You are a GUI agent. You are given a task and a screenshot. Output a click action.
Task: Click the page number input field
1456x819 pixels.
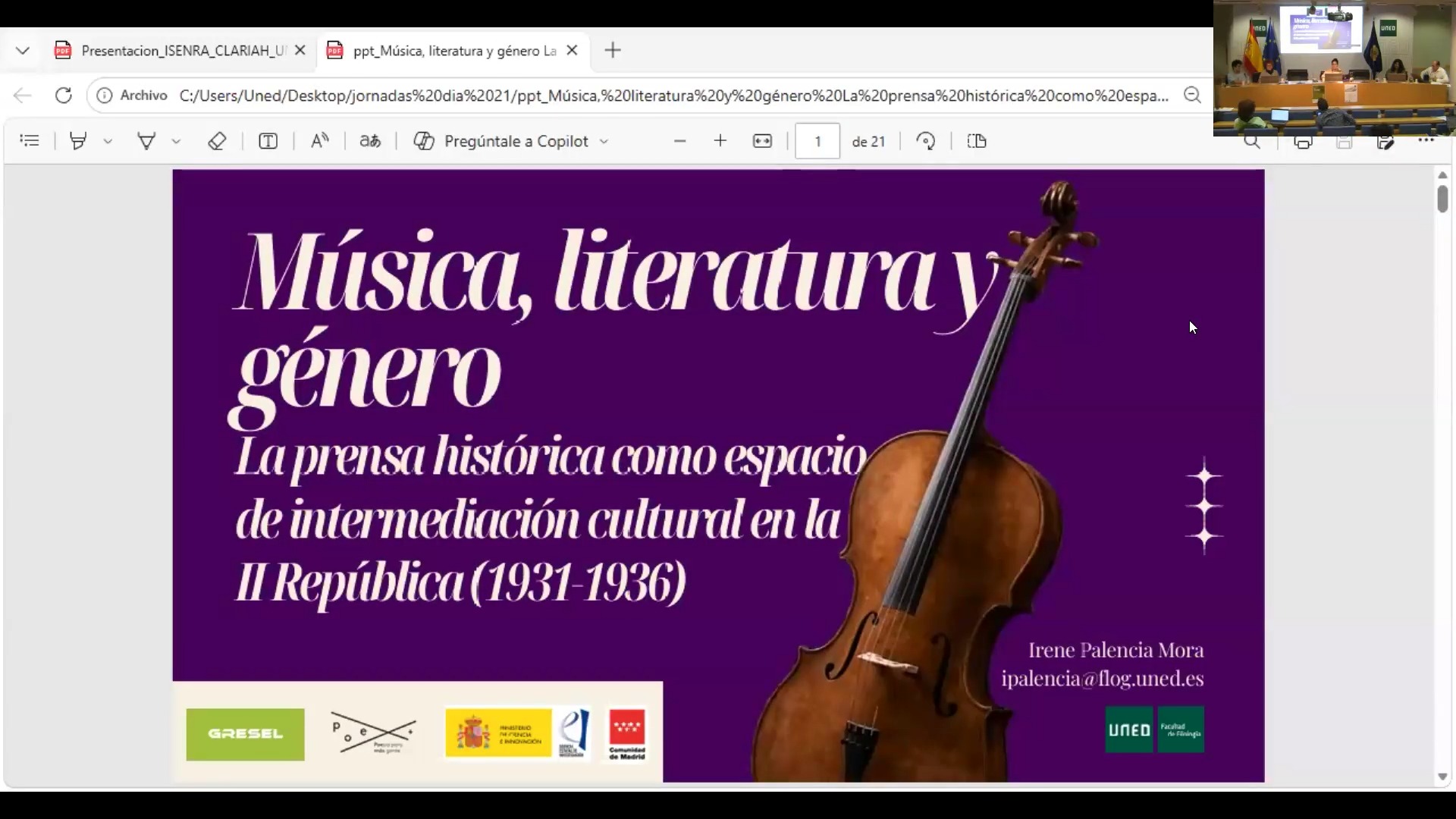(x=817, y=141)
